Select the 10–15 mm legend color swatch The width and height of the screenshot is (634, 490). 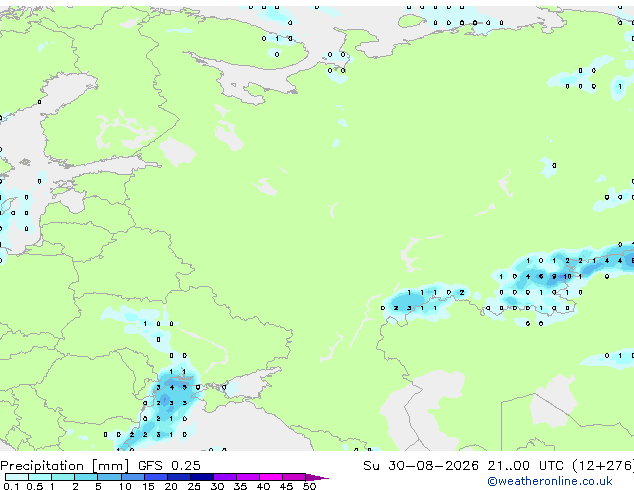coord(132,477)
